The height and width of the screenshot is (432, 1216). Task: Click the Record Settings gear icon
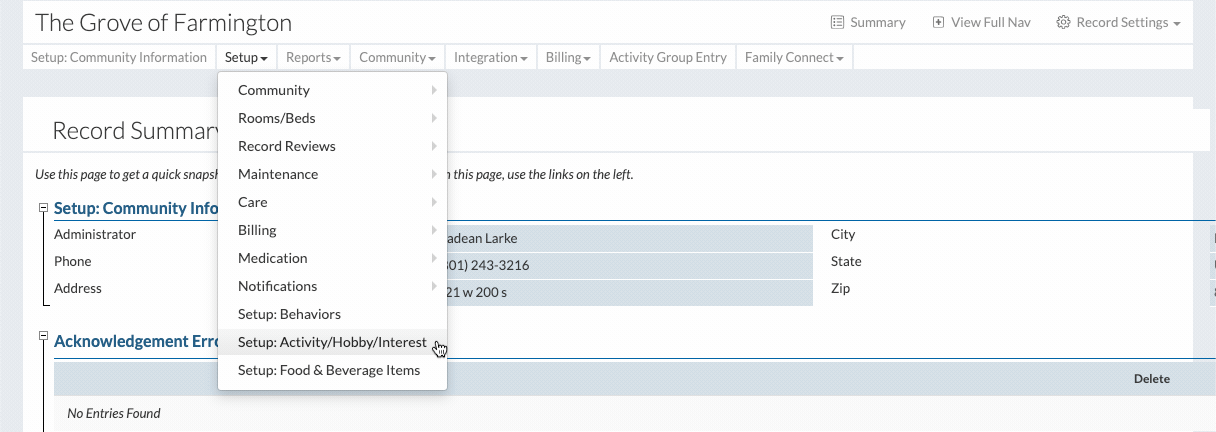point(1063,23)
